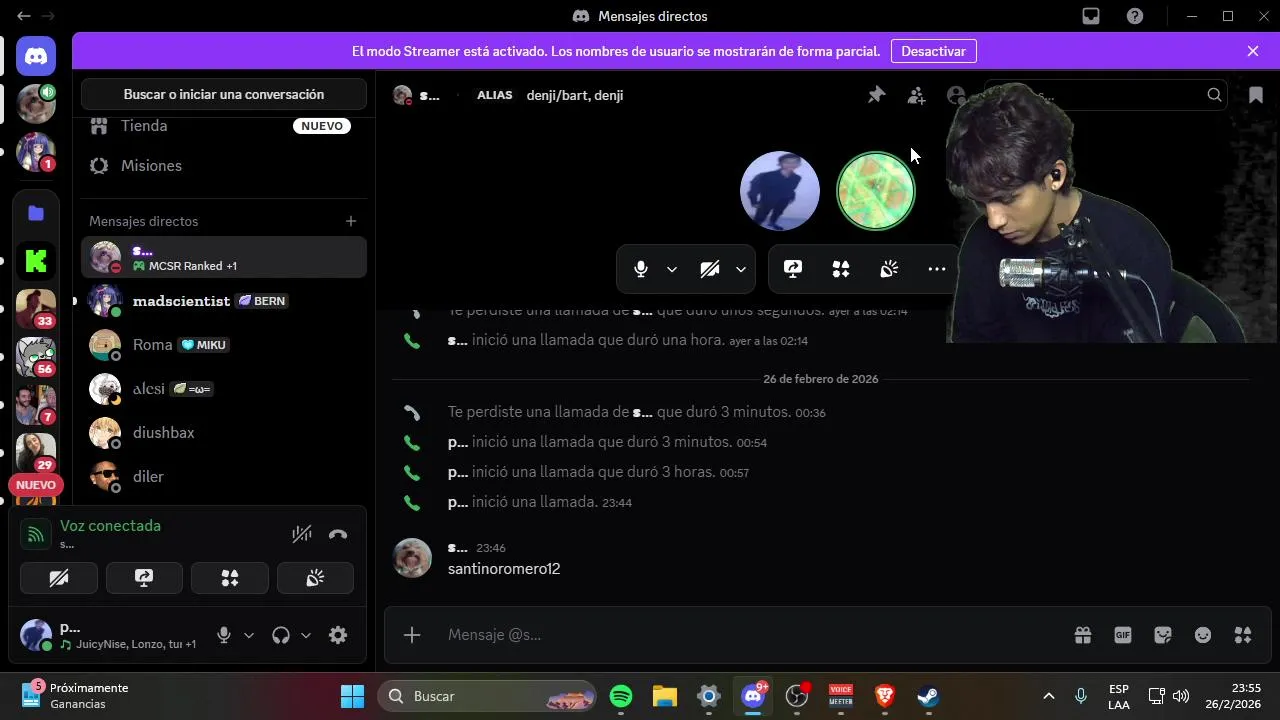Screen dimensions: 1280x720
Task: Expand output device options in user panel
Action: coord(306,635)
